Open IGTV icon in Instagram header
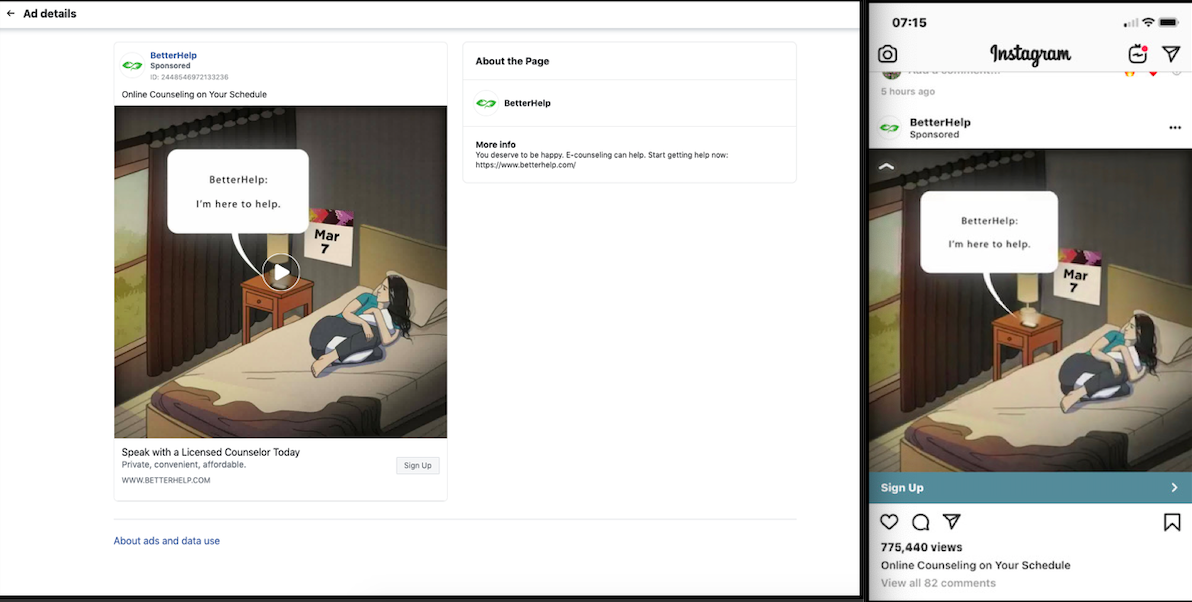Image resolution: width=1192 pixels, height=602 pixels. pyautogui.click(x=1137, y=54)
